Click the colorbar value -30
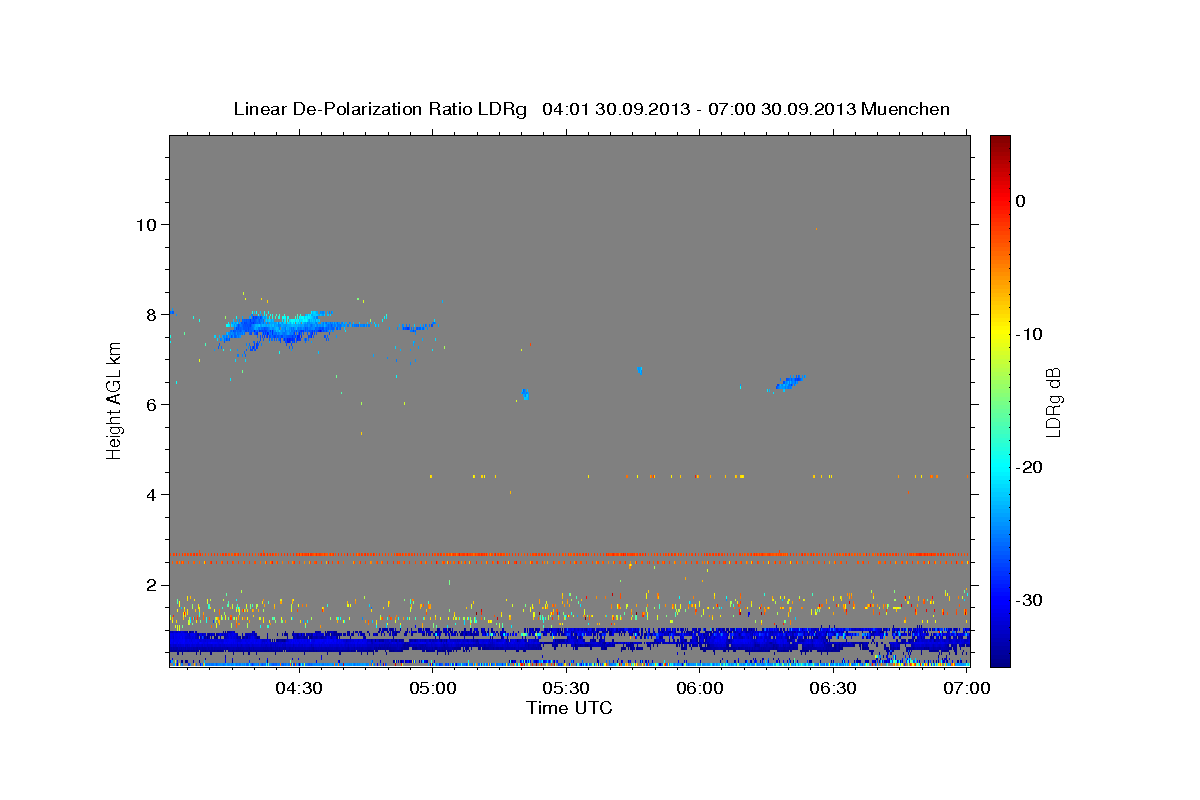1200x800 pixels. click(x=1030, y=600)
